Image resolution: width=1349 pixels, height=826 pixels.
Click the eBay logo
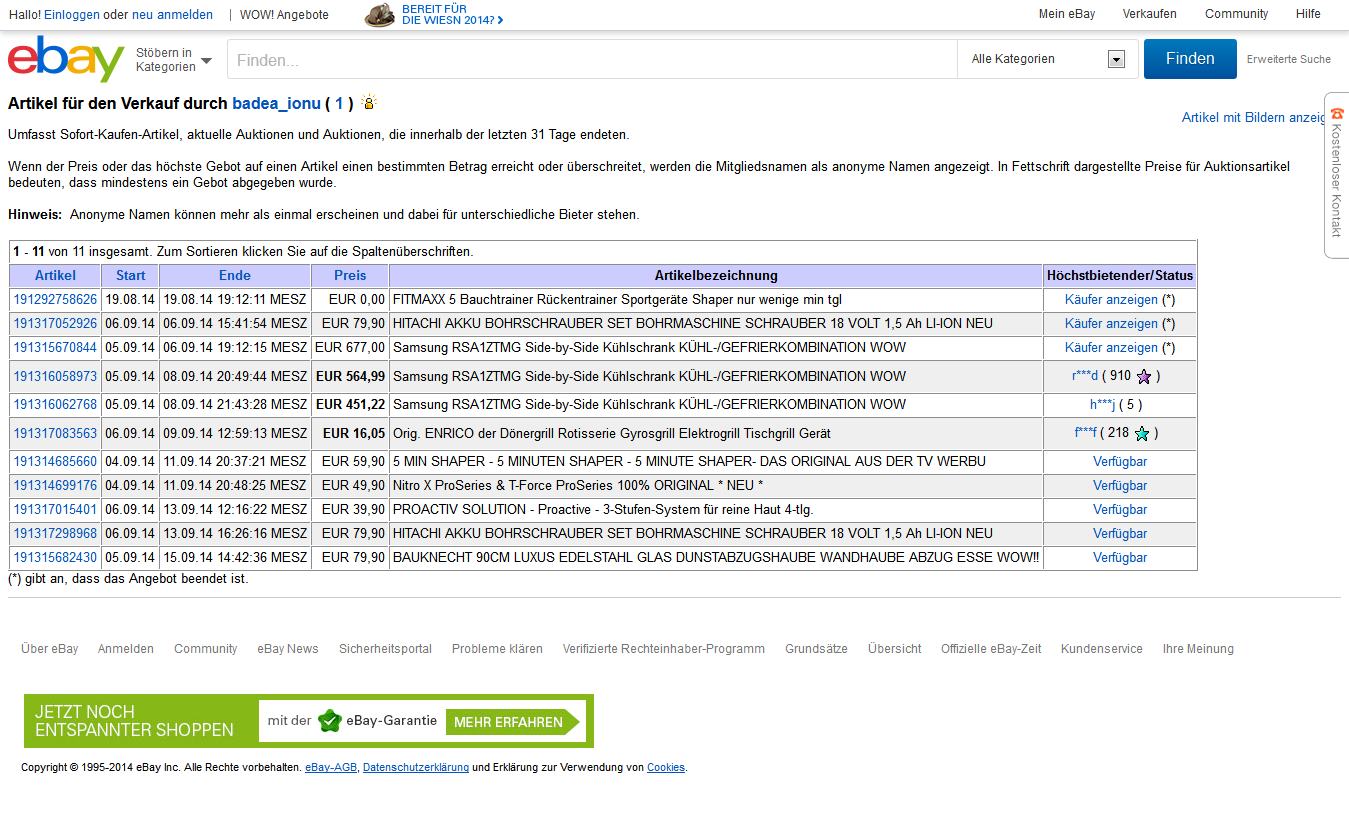pos(66,59)
